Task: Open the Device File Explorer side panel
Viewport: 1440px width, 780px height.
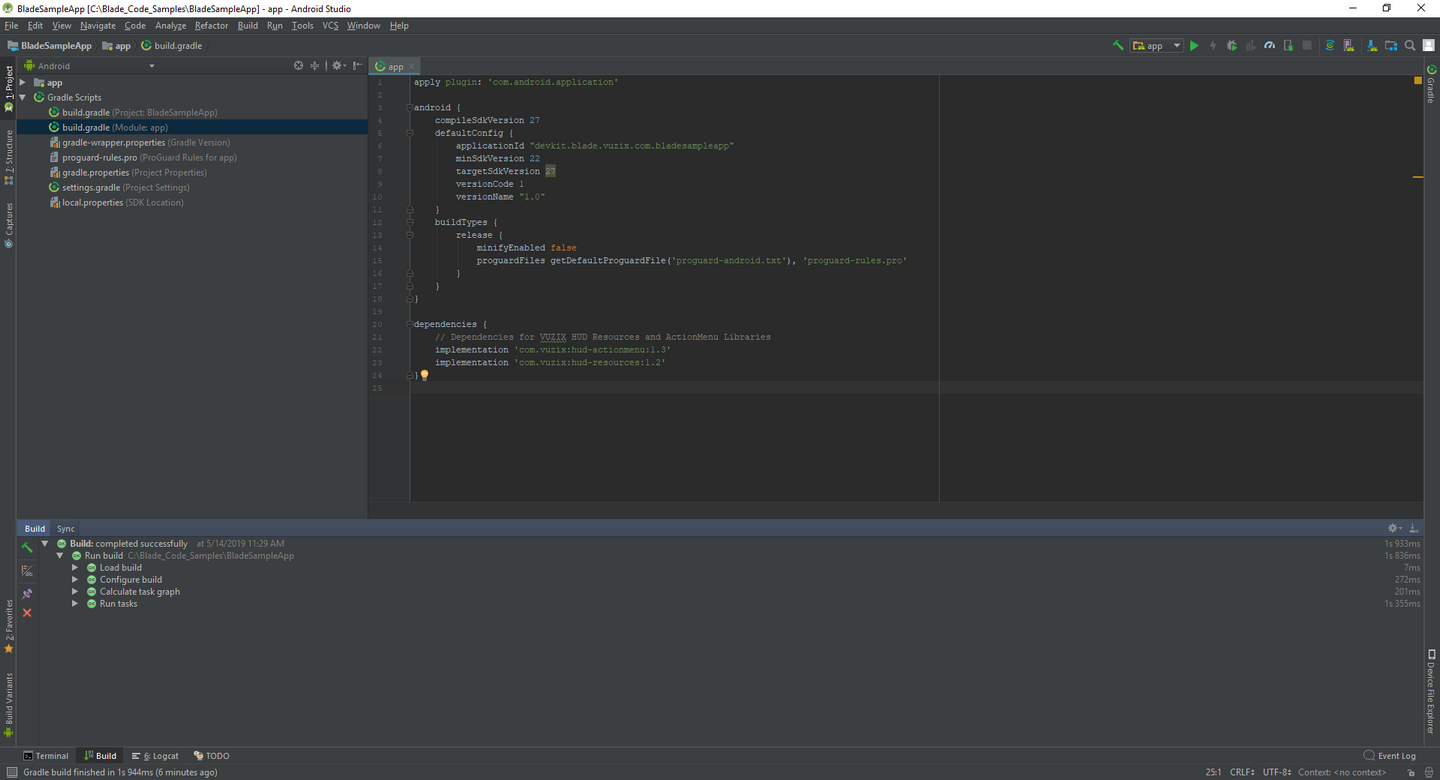Action: pos(1431,692)
